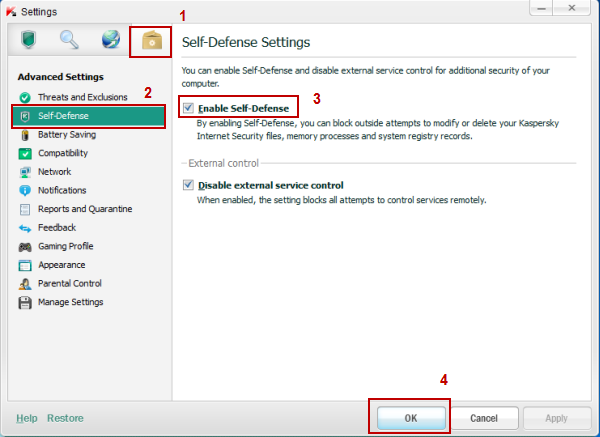This screenshot has width=600, height=437.
Task: Click the Appearance window icon
Action: (25, 265)
